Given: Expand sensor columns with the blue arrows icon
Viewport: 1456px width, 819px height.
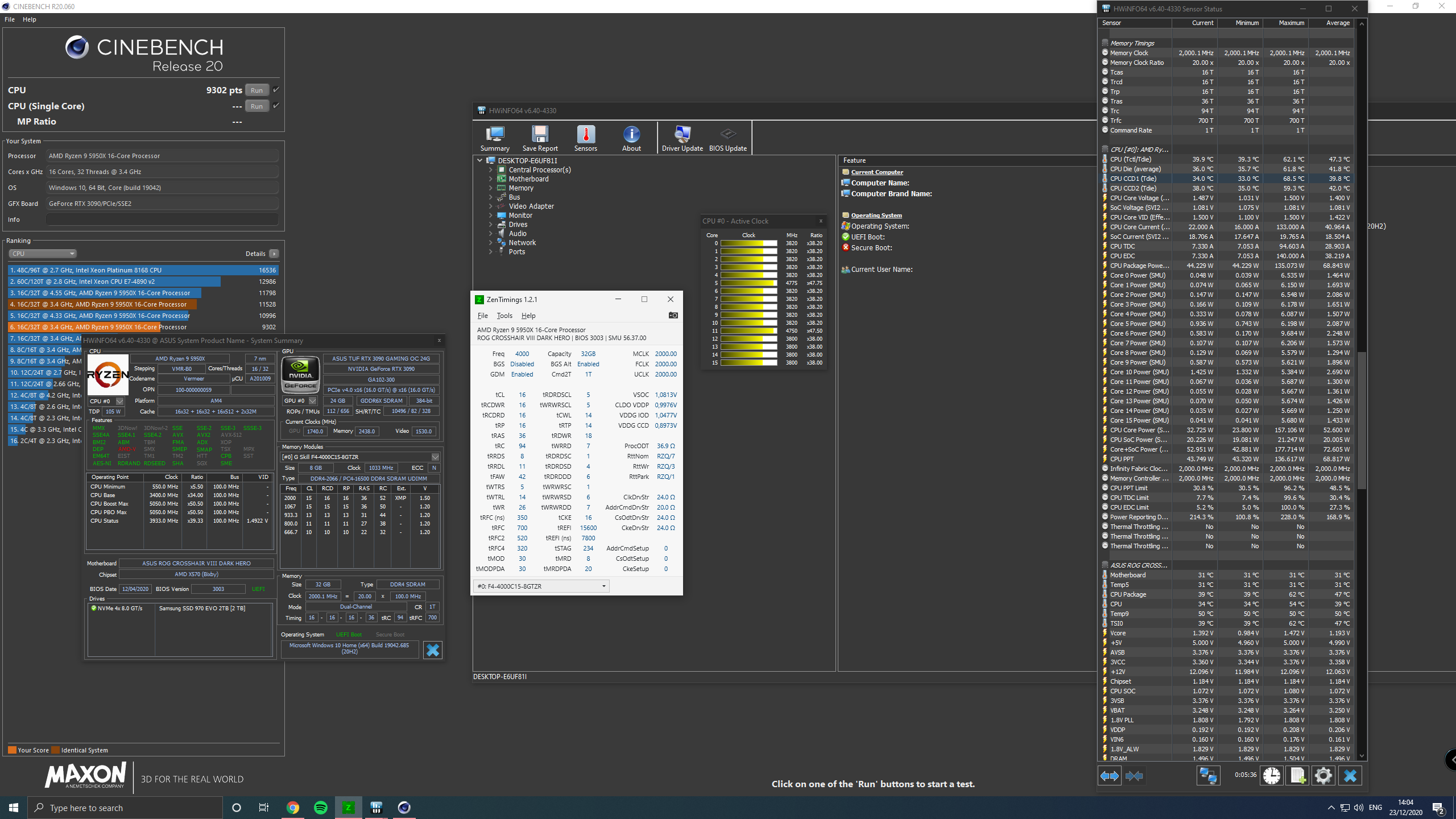Looking at the screenshot, I should tap(1109, 776).
